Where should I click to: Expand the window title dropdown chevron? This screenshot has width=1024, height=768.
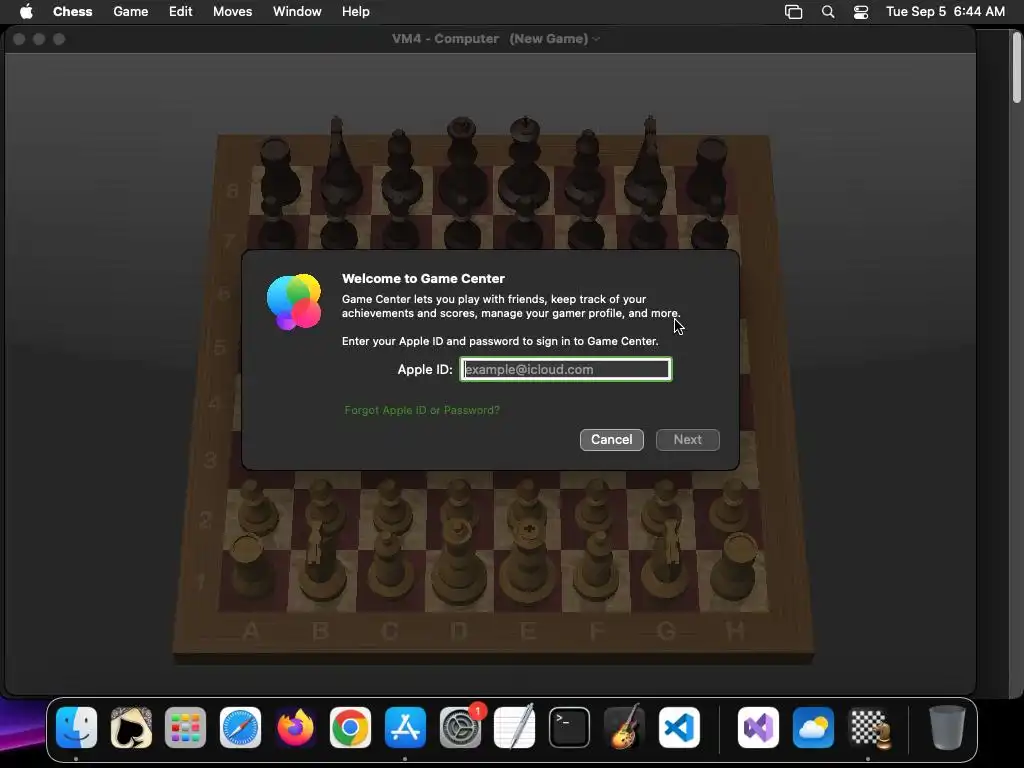point(596,39)
